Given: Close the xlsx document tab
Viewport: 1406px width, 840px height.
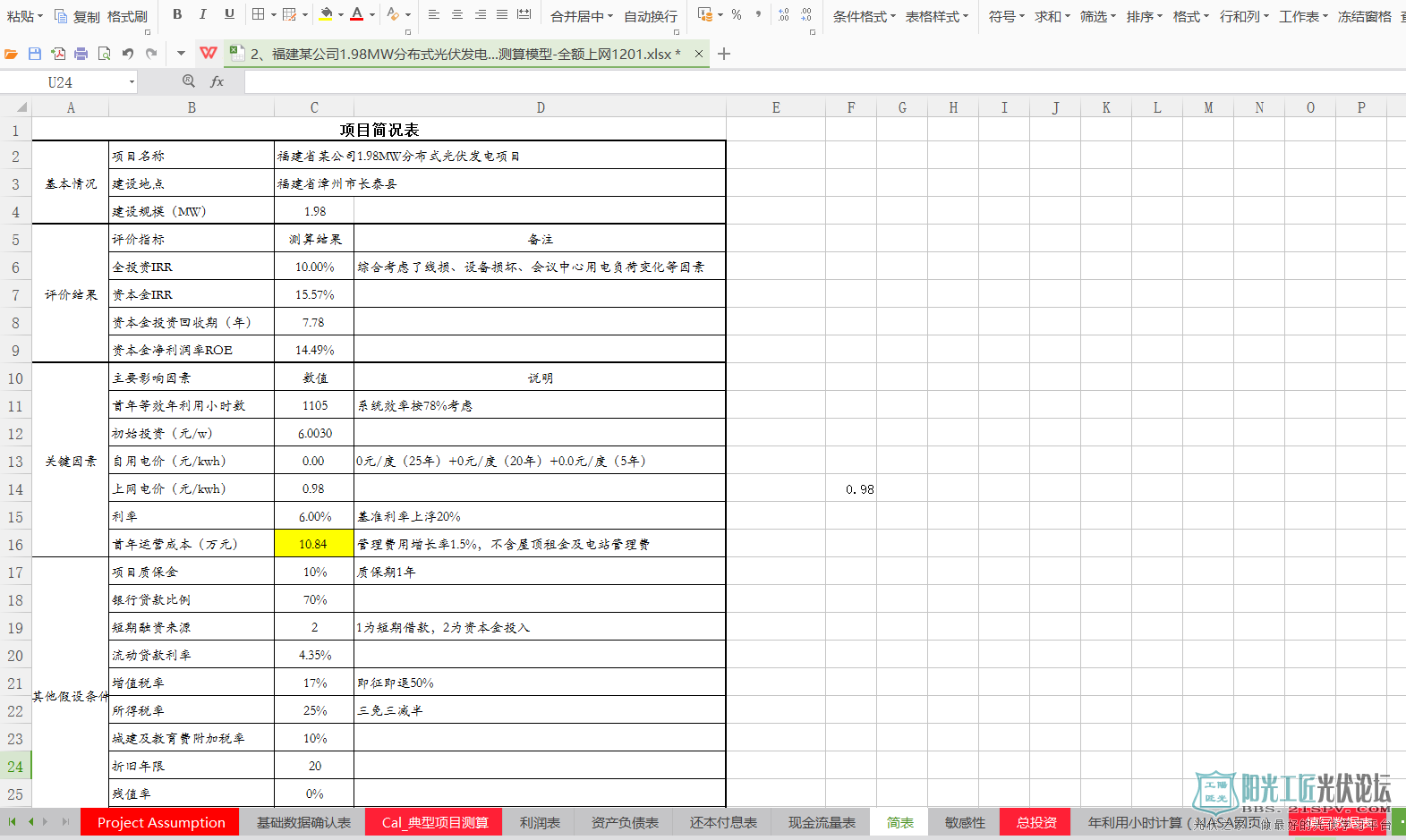Looking at the screenshot, I should coord(698,54).
